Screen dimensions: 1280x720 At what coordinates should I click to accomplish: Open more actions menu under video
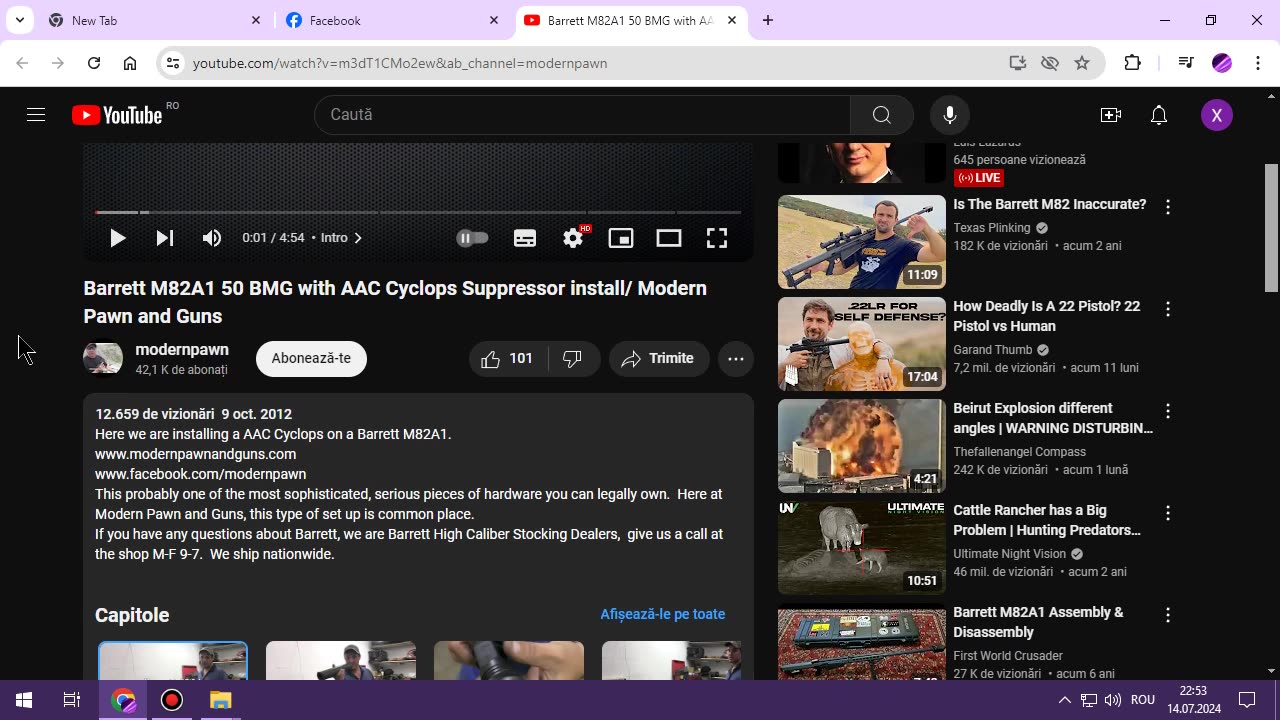[736, 359]
